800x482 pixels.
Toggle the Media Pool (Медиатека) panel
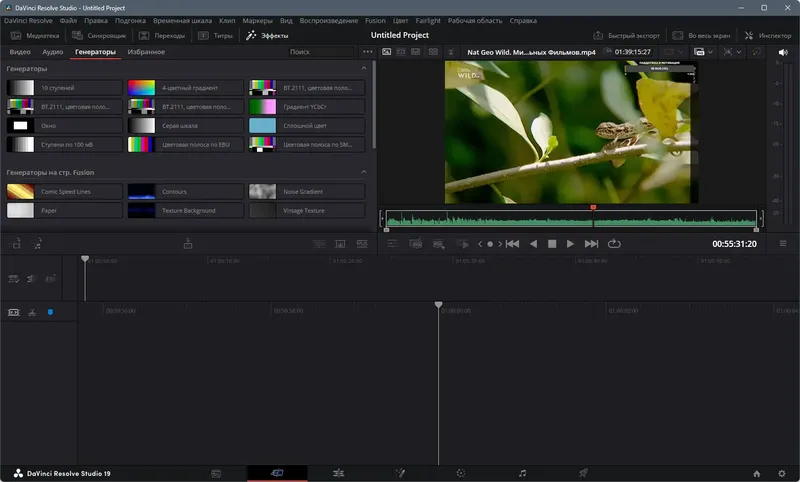(x=34, y=35)
